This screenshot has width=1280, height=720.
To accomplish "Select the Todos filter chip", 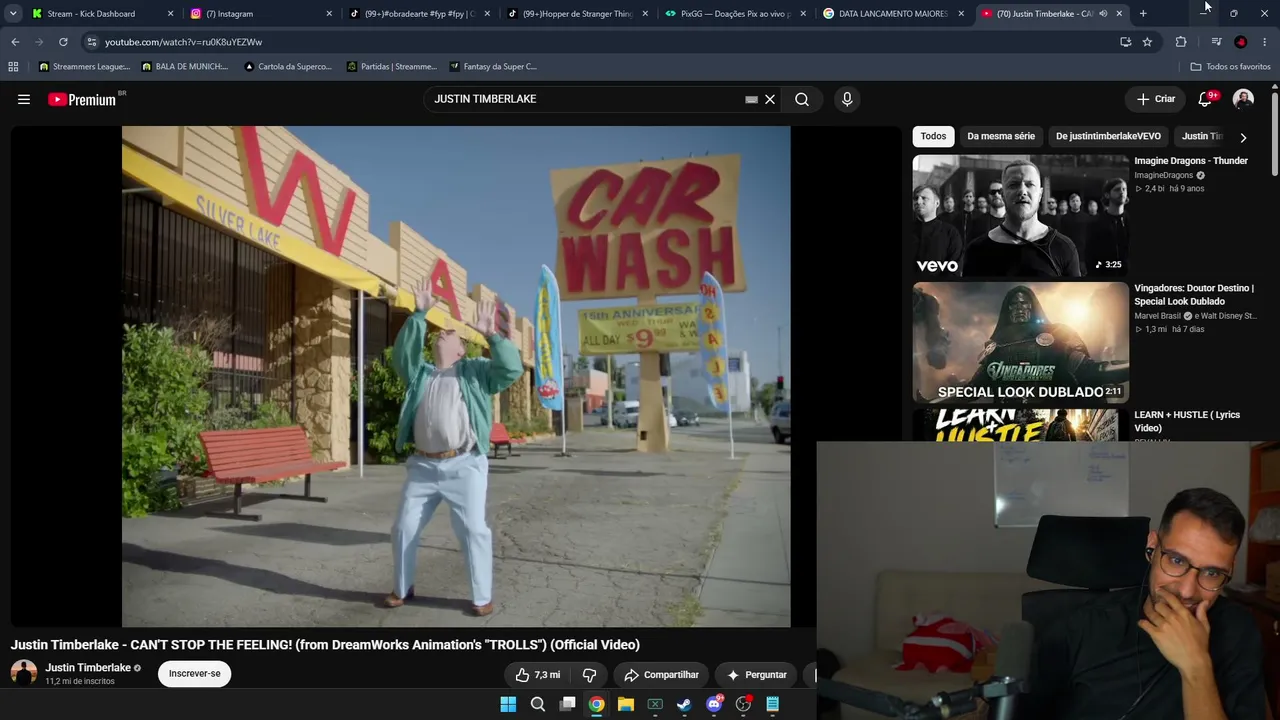I will [933, 136].
